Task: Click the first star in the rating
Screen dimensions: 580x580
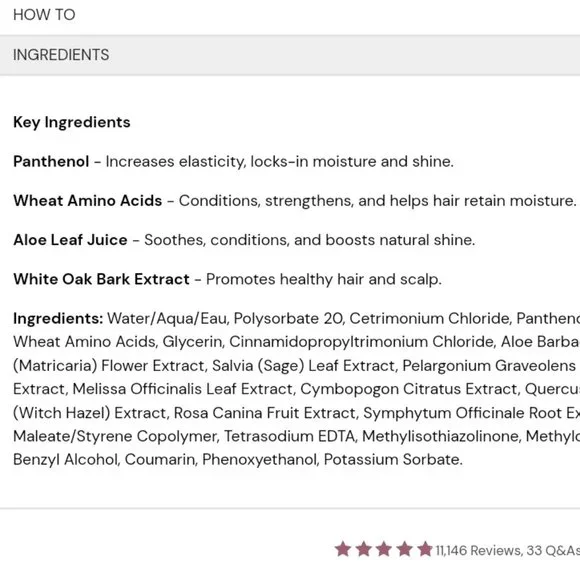Action: tap(343, 549)
